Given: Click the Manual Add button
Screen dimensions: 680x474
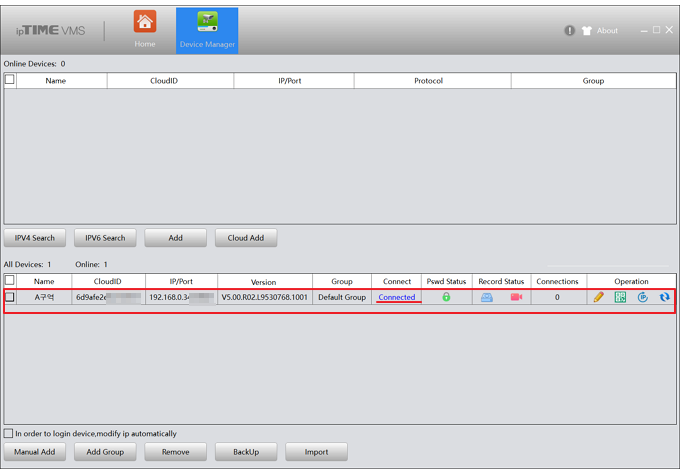Looking at the screenshot, I should tap(35, 452).
